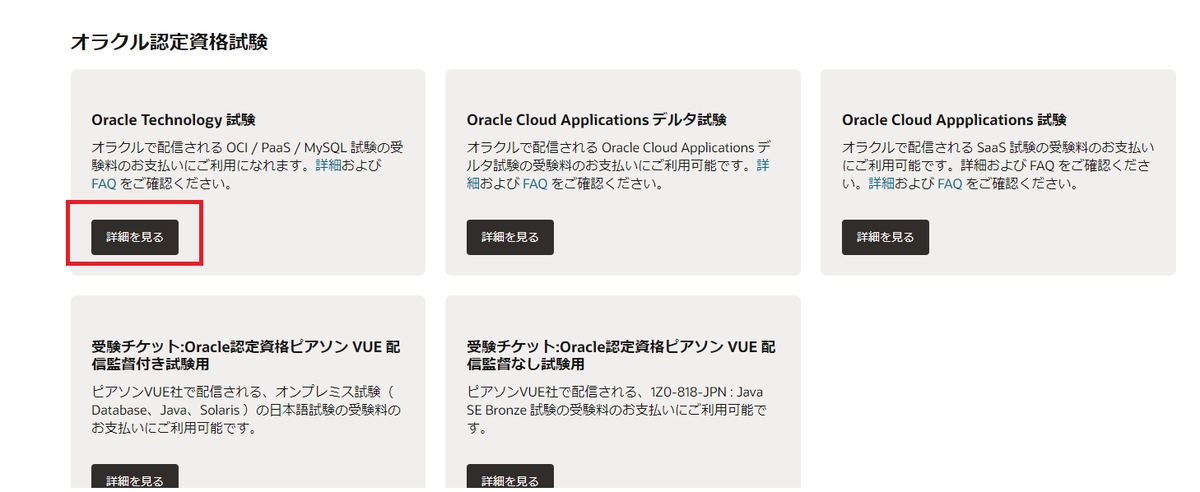The height and width of the screenshot is (492, 1200).
Task: Select the オラクル認定資格試験 section heading
Action: tap(169, 42)
